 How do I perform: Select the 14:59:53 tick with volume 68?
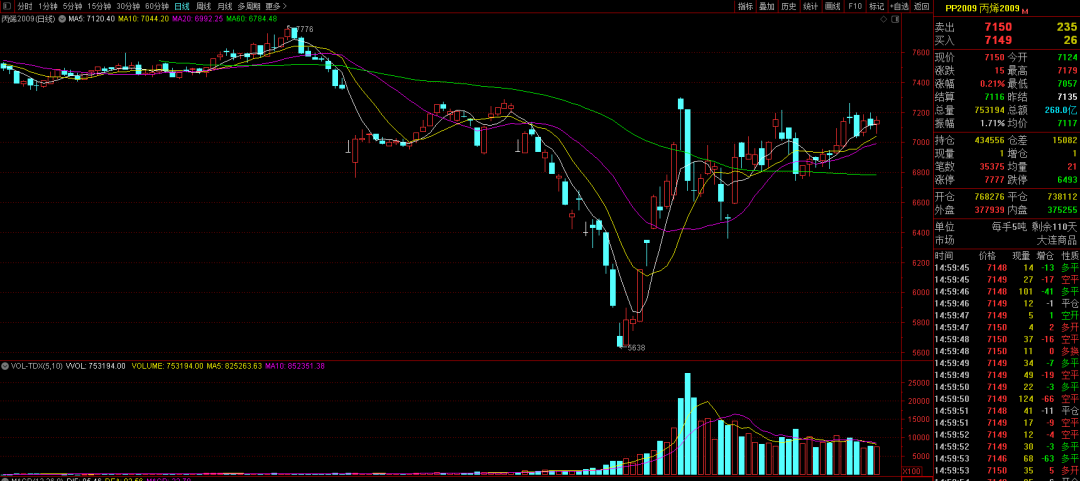tap(1006, 458)
